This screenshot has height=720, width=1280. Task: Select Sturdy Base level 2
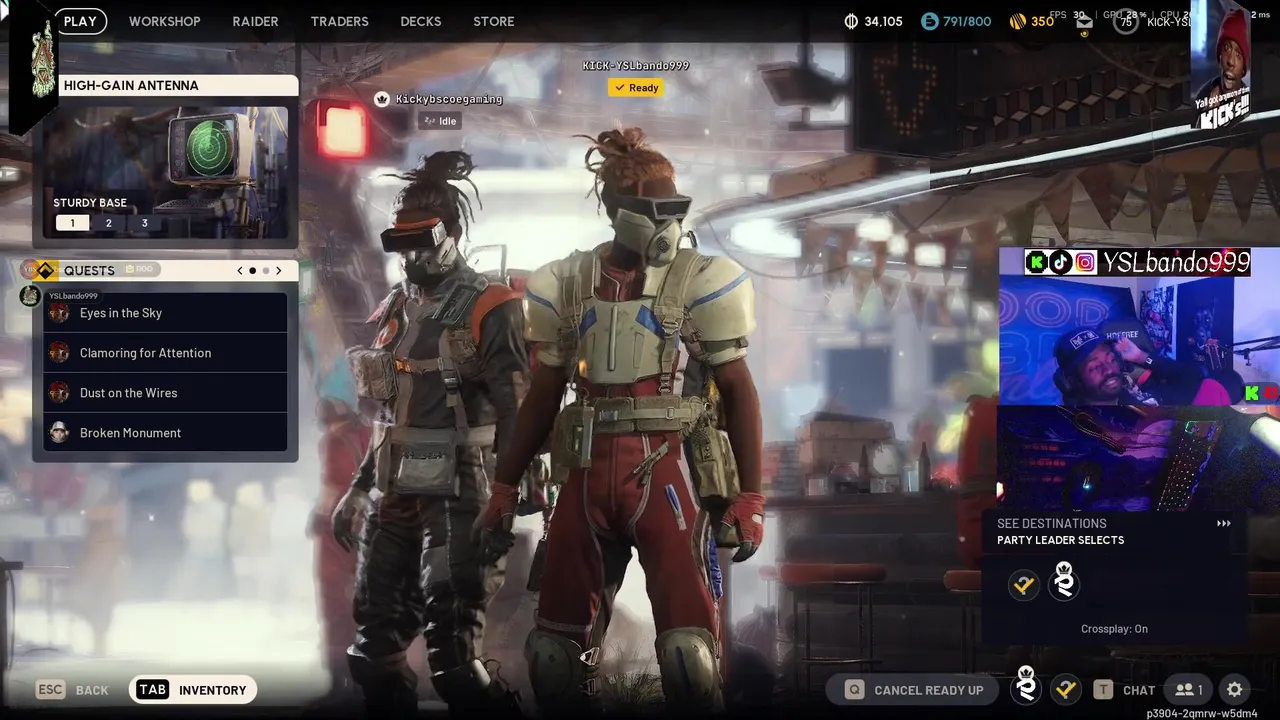[x=108, y=223]
